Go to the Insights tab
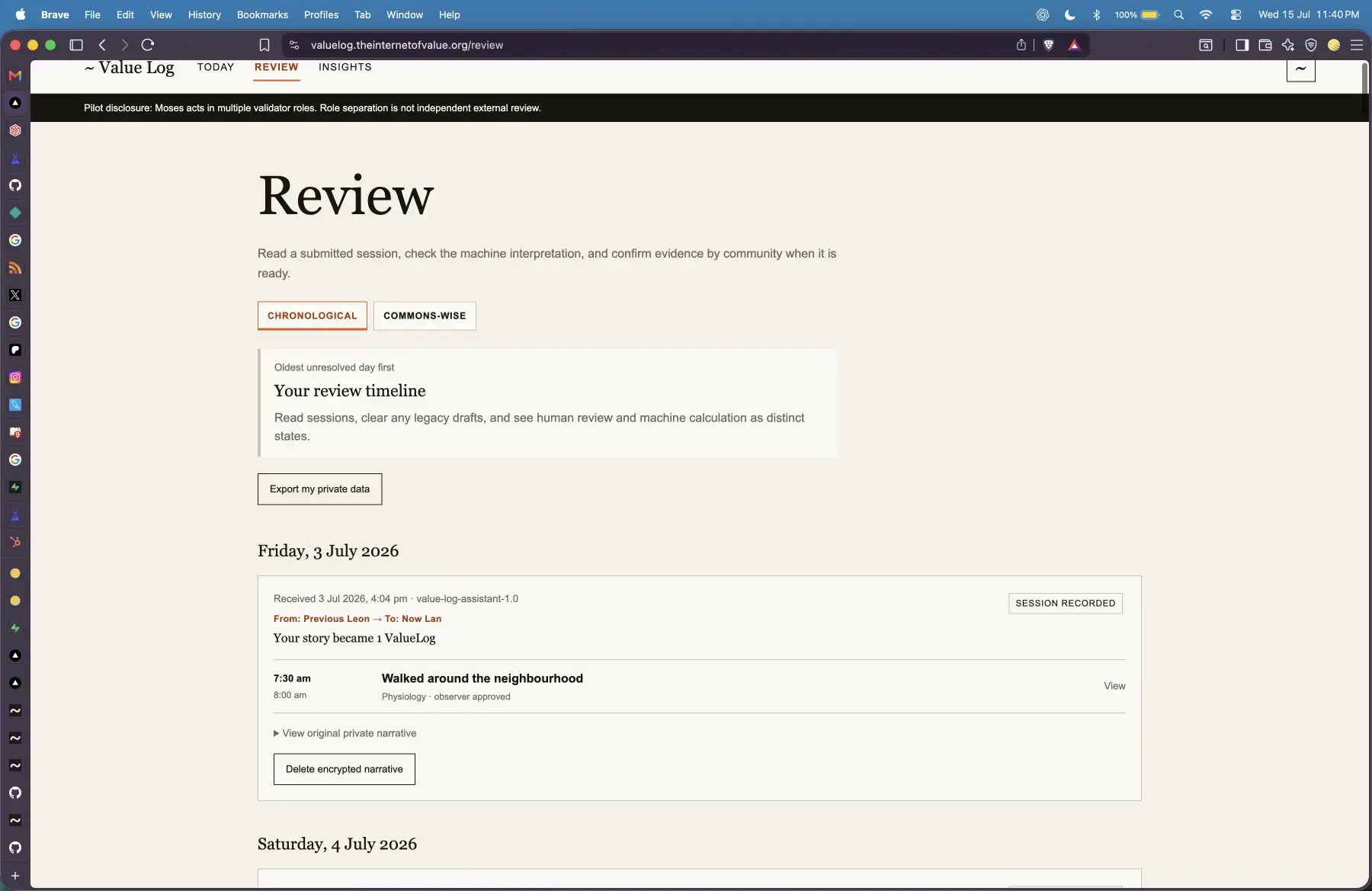1372x891 pixels. click(345, 67)
